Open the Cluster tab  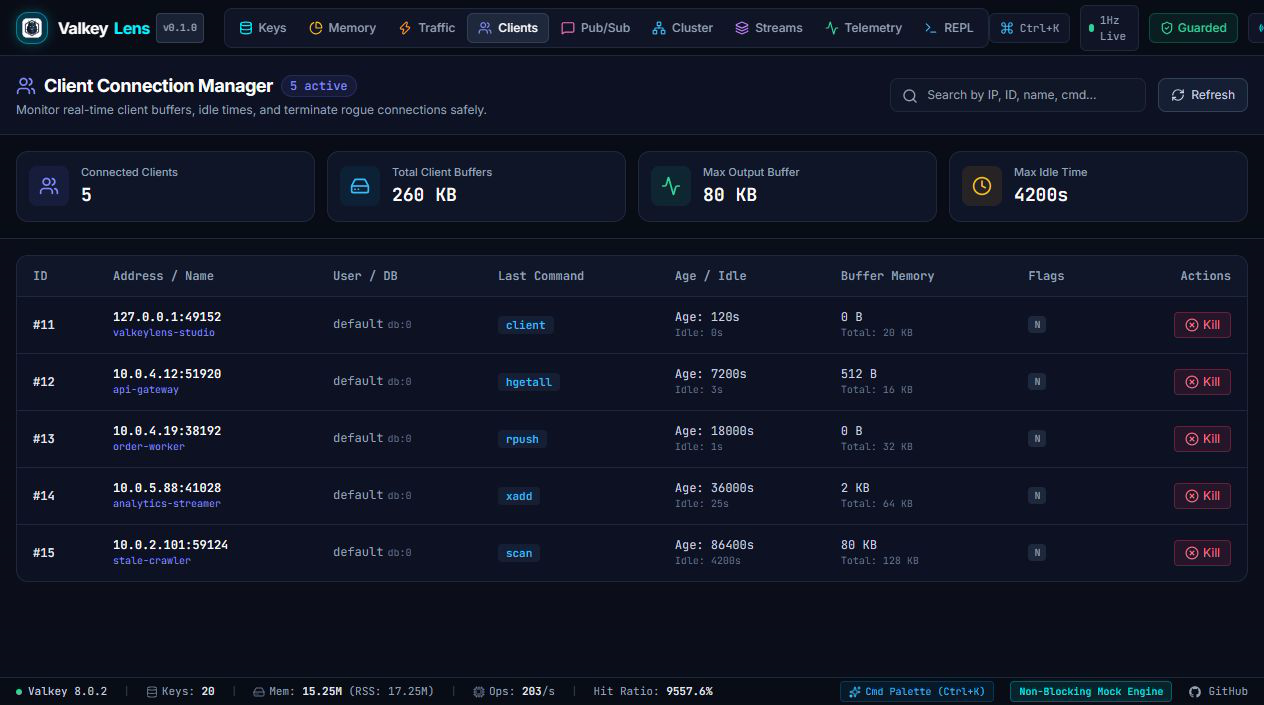682,28
